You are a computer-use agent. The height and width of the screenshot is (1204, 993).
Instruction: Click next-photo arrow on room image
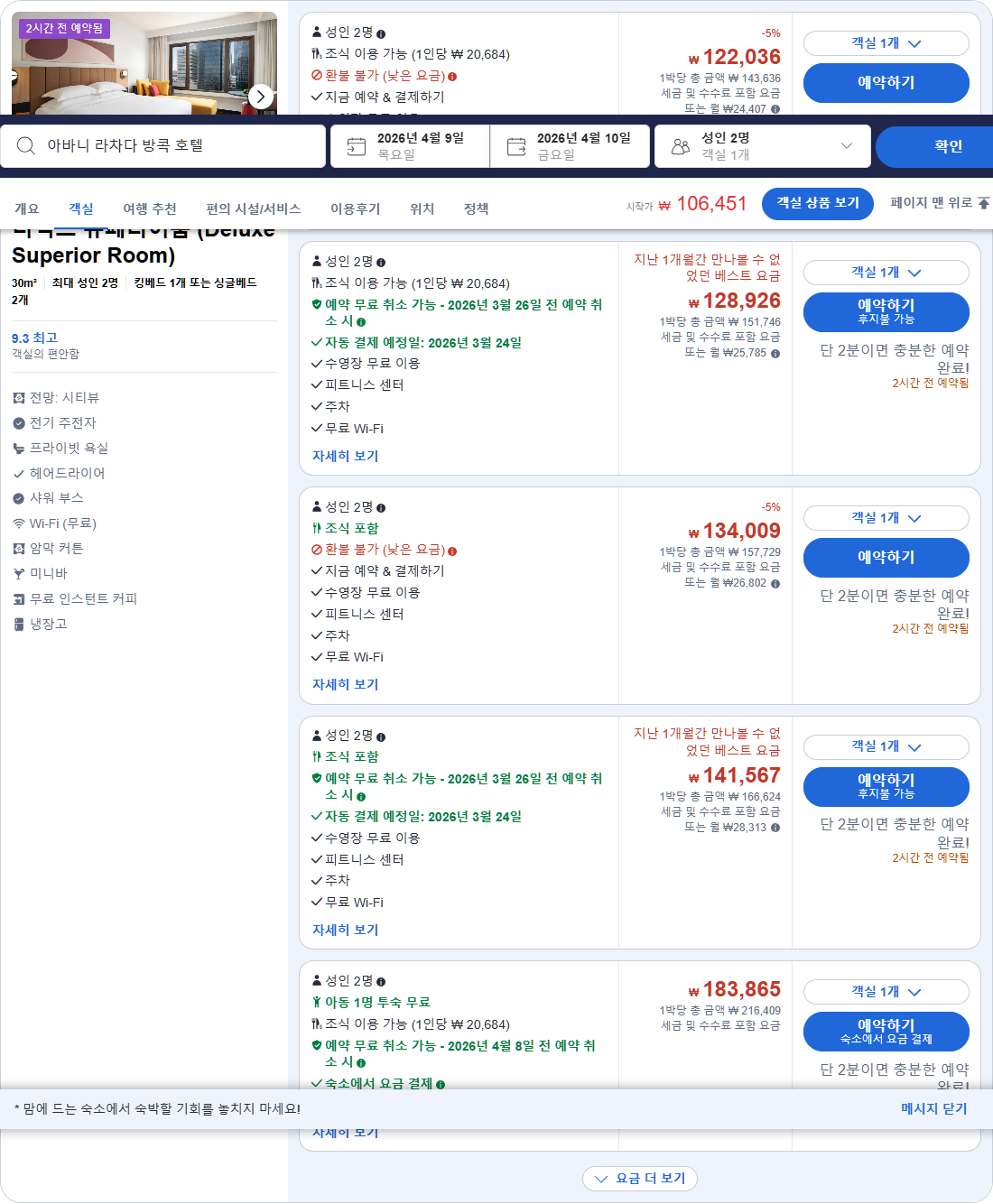260,97
